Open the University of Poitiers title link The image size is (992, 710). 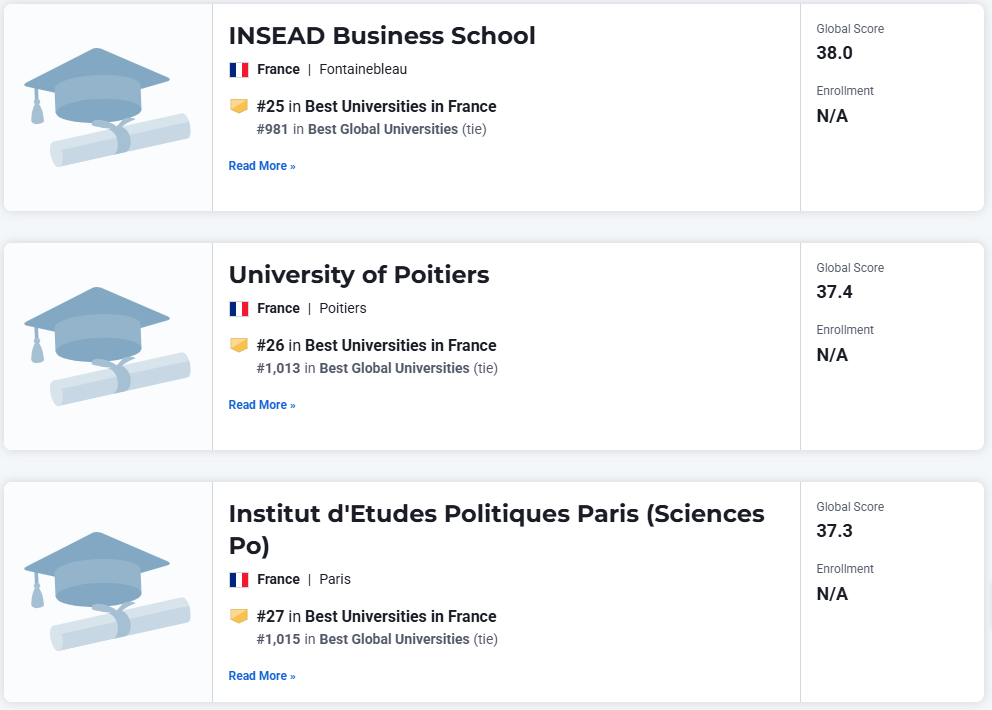tap(359, 275)
